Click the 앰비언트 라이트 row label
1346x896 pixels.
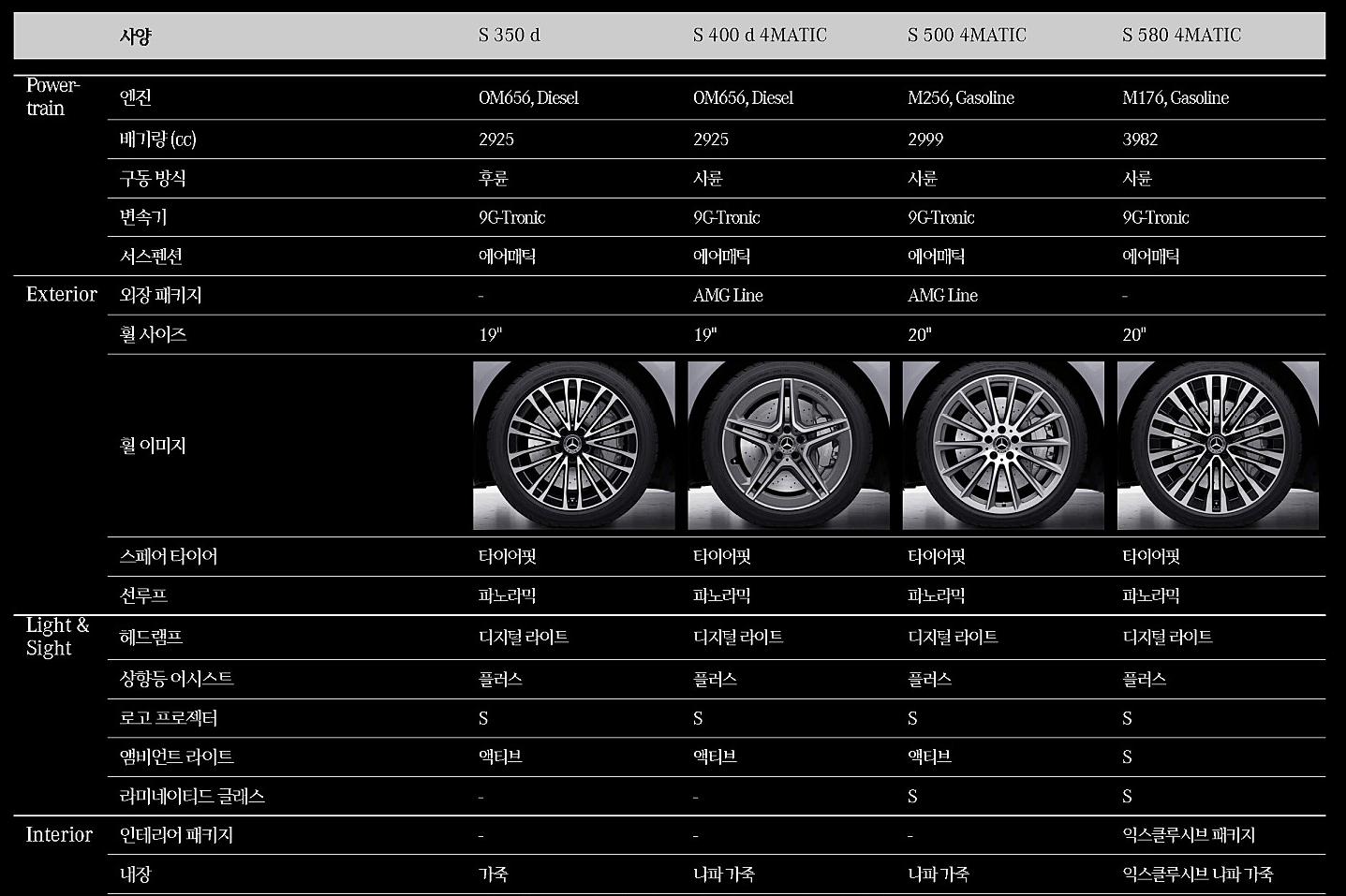tap(176, 756)
